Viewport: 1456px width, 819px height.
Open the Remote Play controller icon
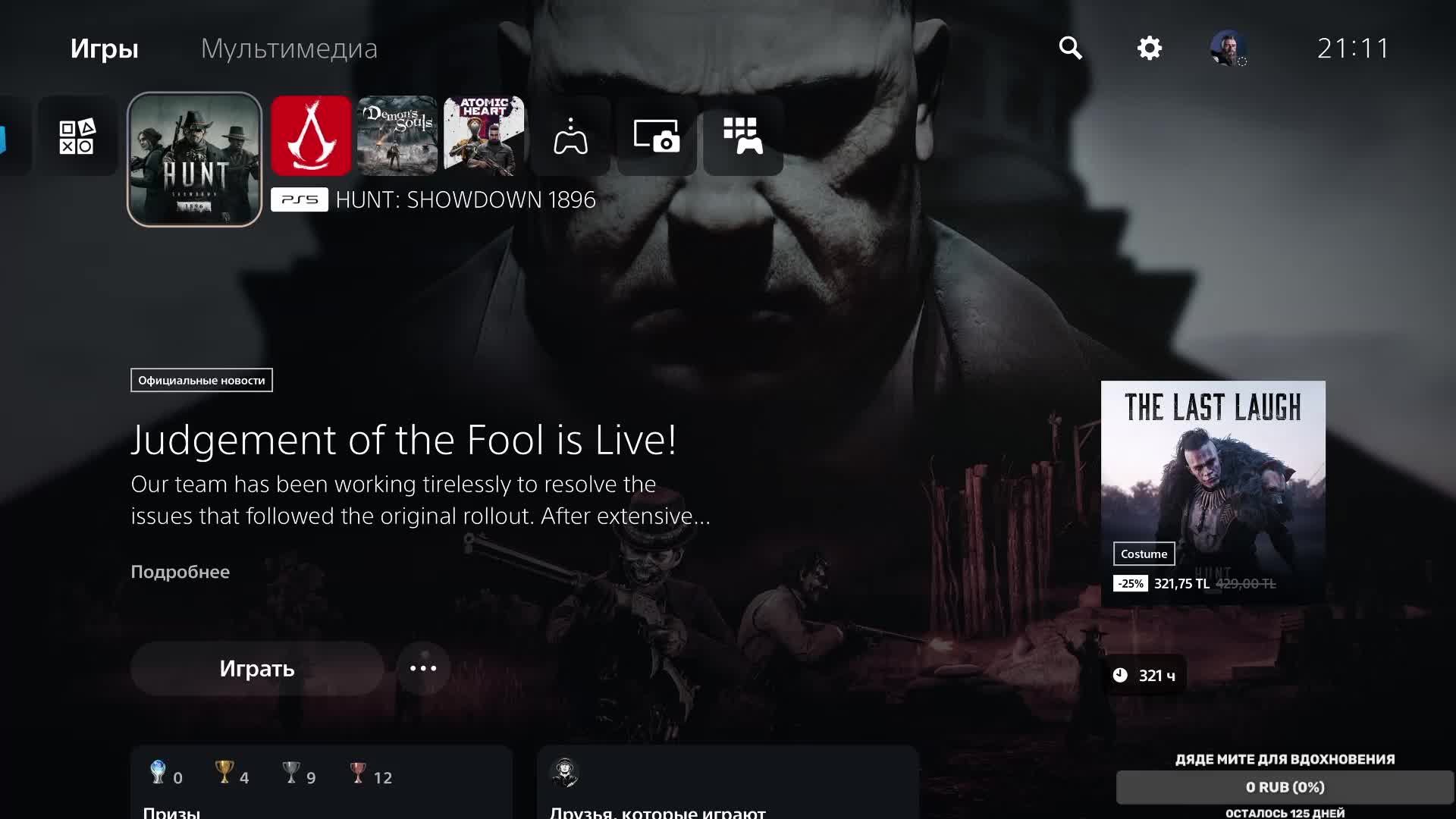click(x=570, y=136)
